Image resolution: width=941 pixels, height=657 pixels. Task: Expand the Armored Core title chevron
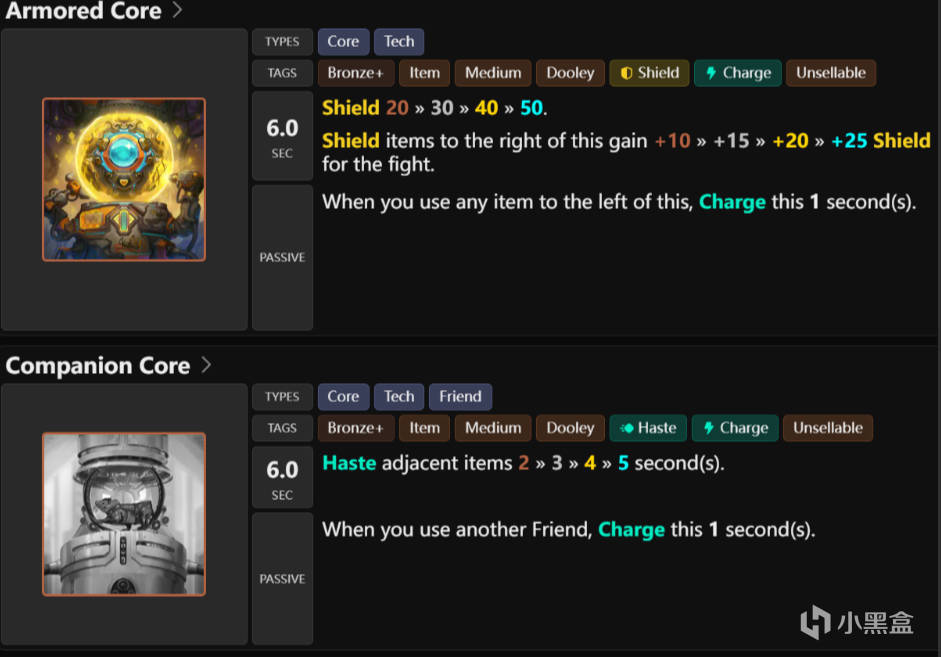178,11
